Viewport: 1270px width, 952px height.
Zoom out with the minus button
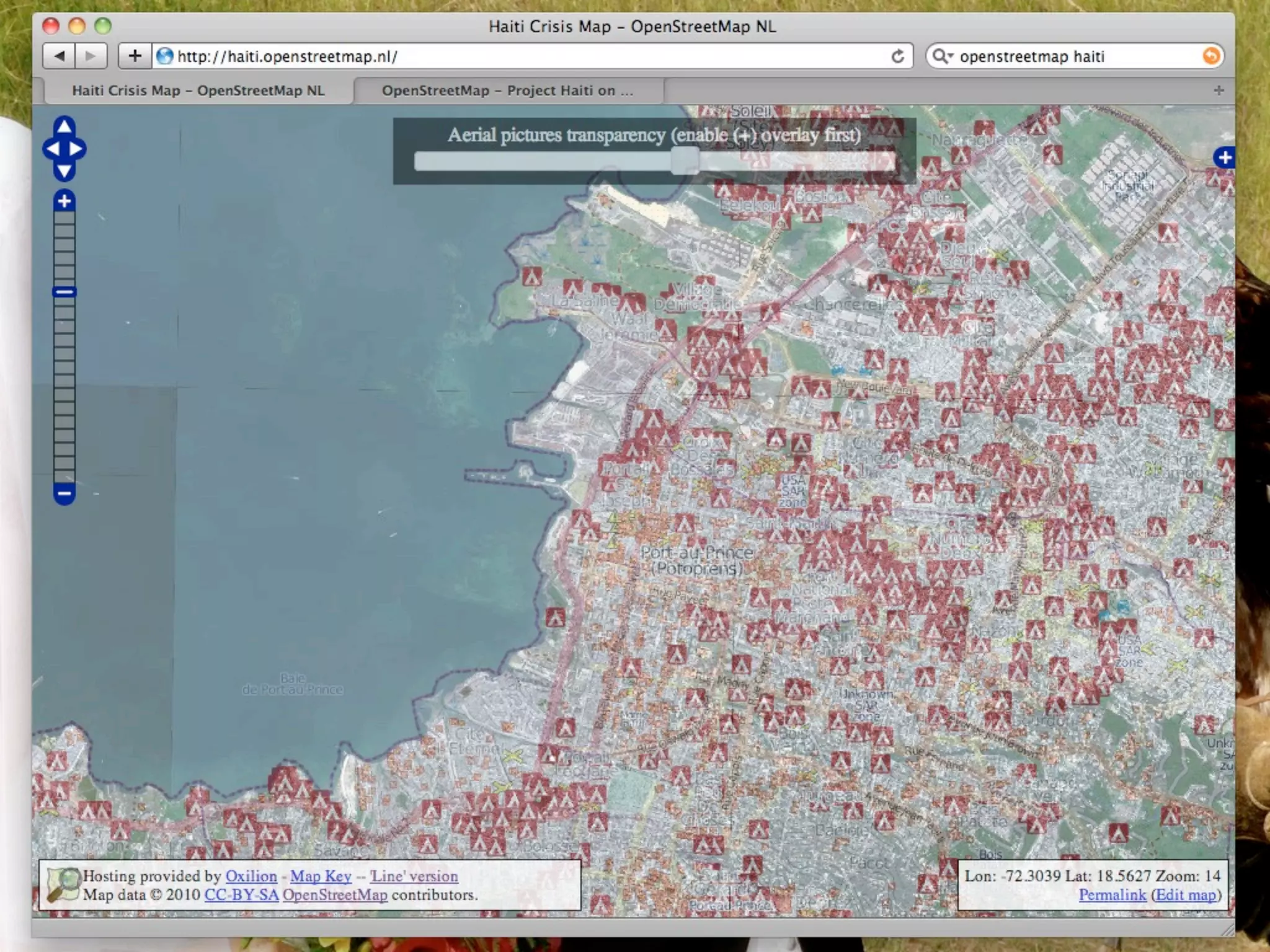(x=64, y=494)
